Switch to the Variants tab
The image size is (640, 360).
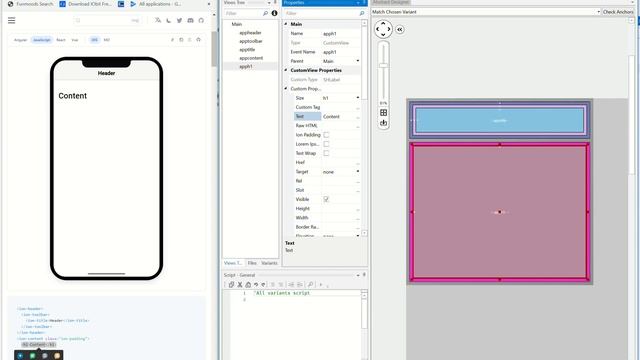(269, 263)
